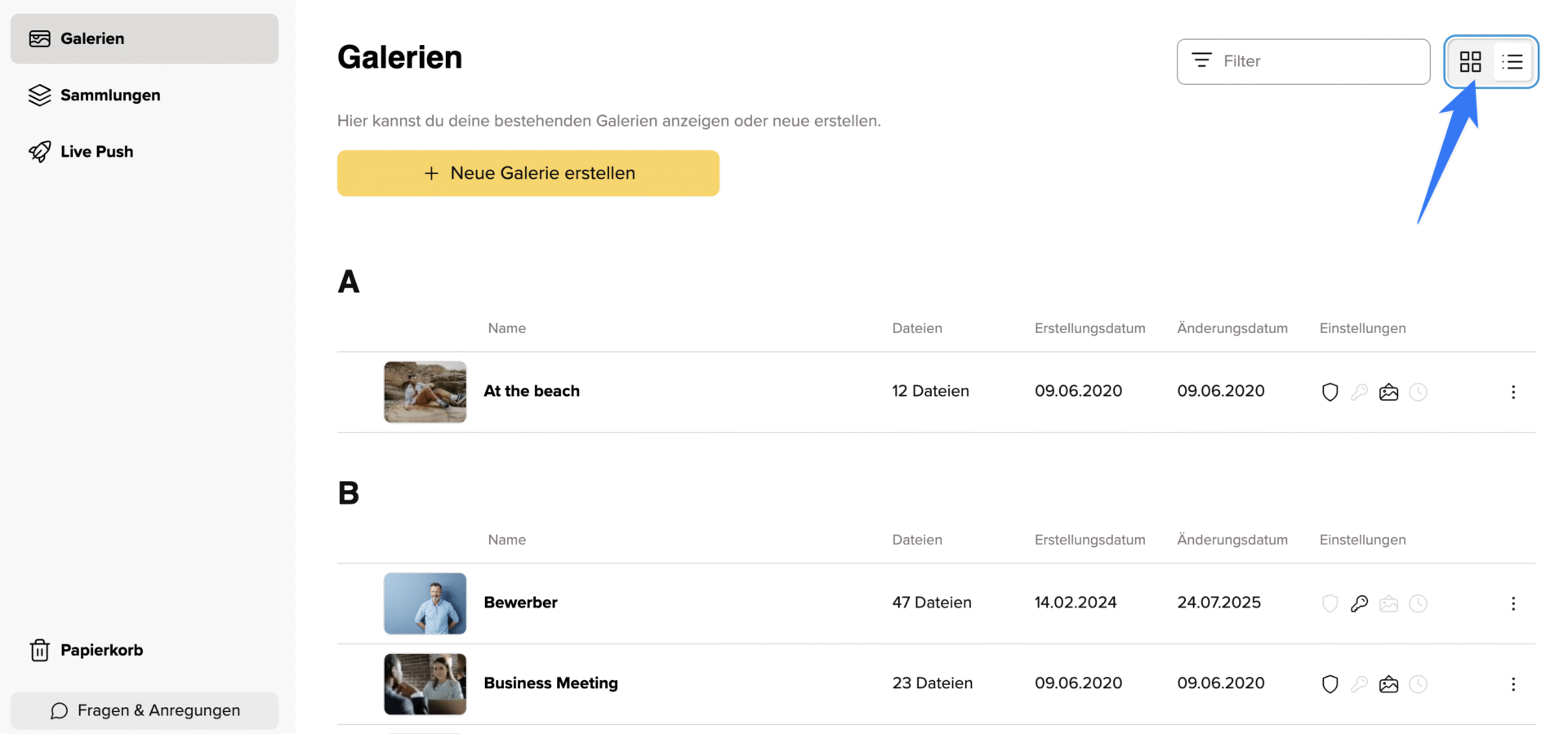Click the key password icon for Bewerber

click(1359, 603)
